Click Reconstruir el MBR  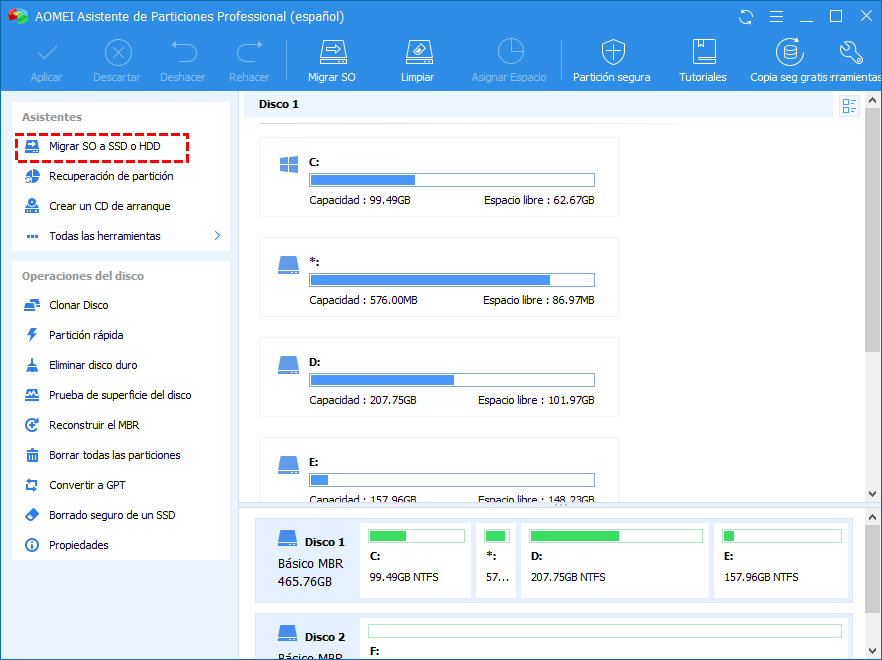[94, 425]
